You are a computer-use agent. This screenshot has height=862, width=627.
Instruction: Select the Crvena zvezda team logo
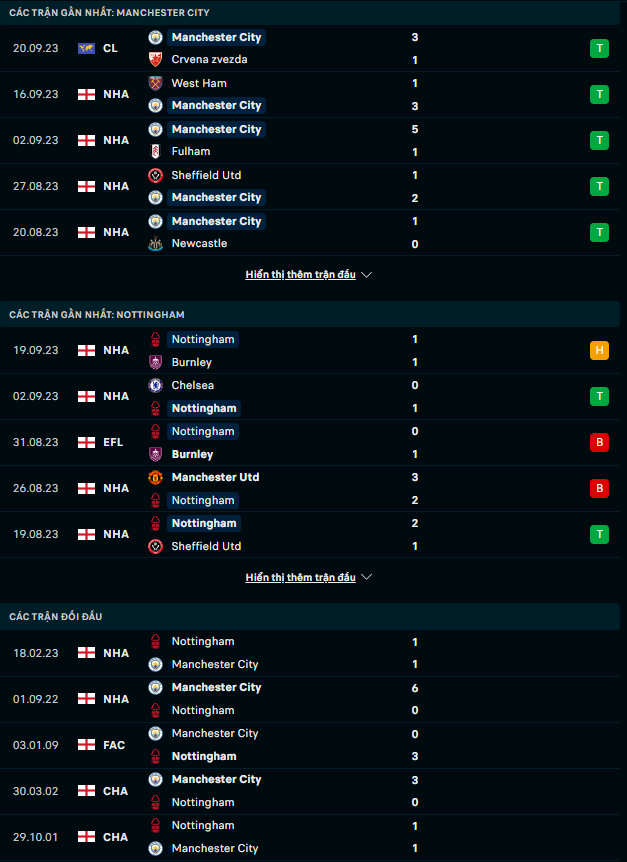pyautogui.click(x=154, y=59)
